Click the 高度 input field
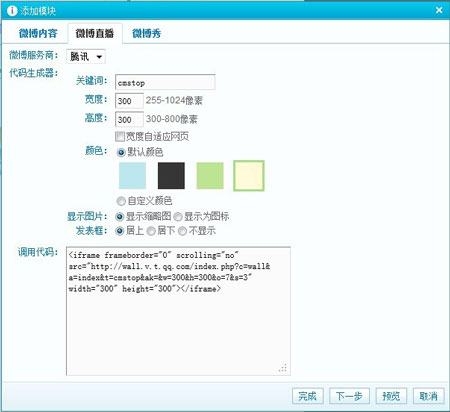This screenshot has width=450, height=412. point(129,119)
